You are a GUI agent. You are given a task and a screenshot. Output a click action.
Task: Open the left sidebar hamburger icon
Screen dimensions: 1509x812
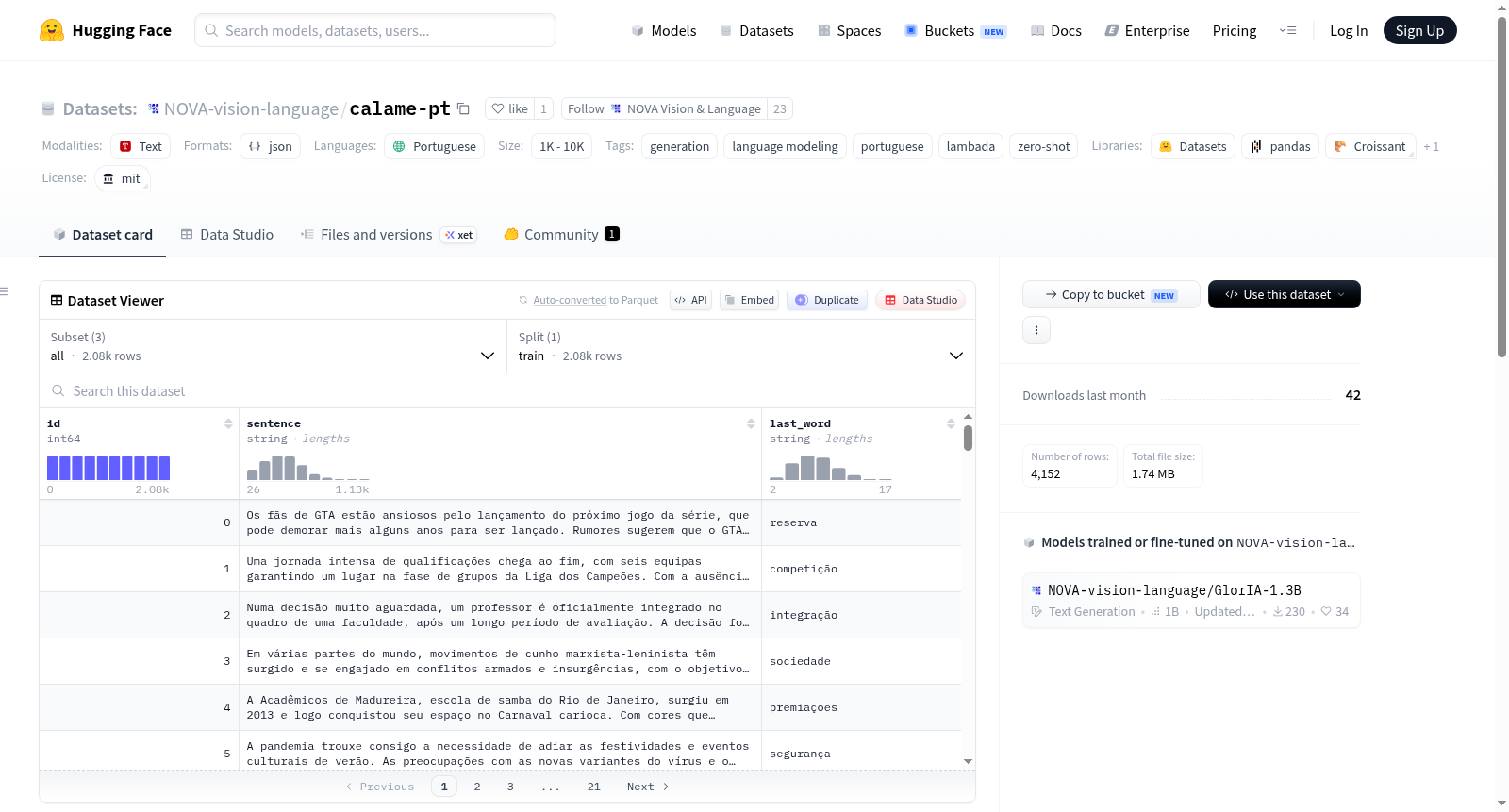pos(4,291)
